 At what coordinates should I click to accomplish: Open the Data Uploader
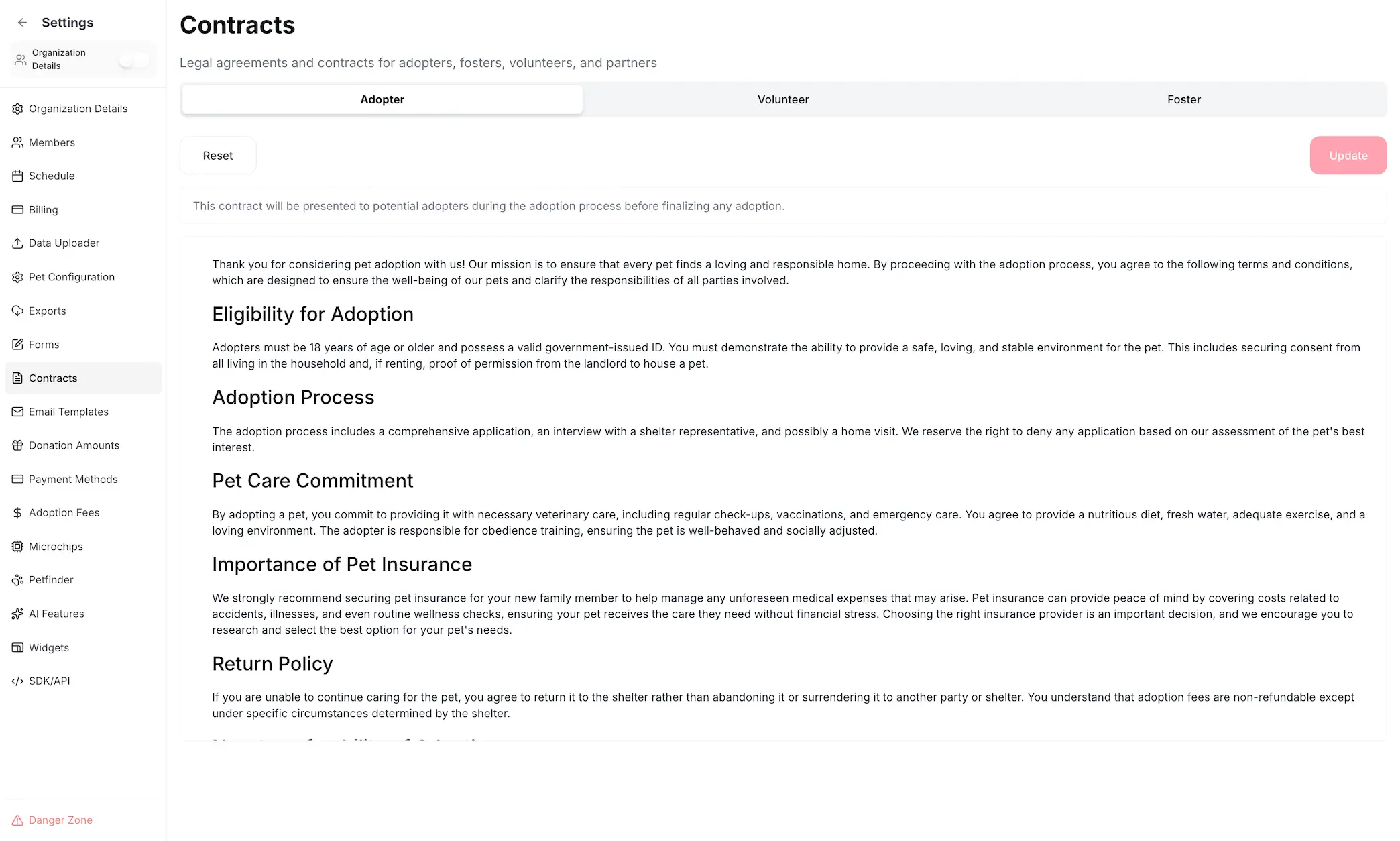pyautogui.click(x=64, y=243)
